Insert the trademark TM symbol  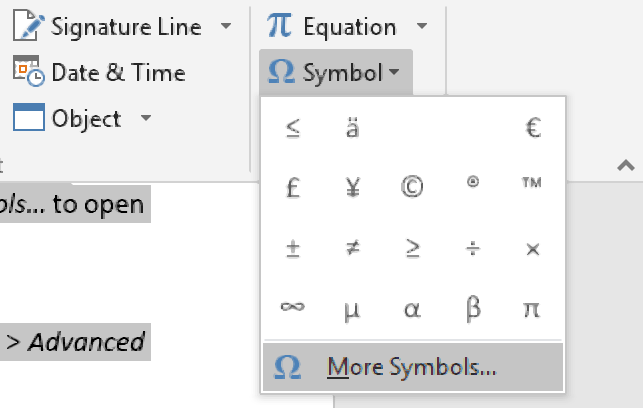point(532,183)
